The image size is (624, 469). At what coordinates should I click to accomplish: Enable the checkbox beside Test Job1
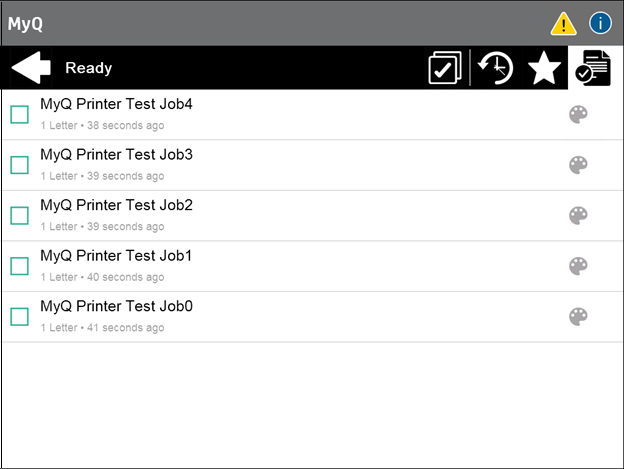click(19, 266)
